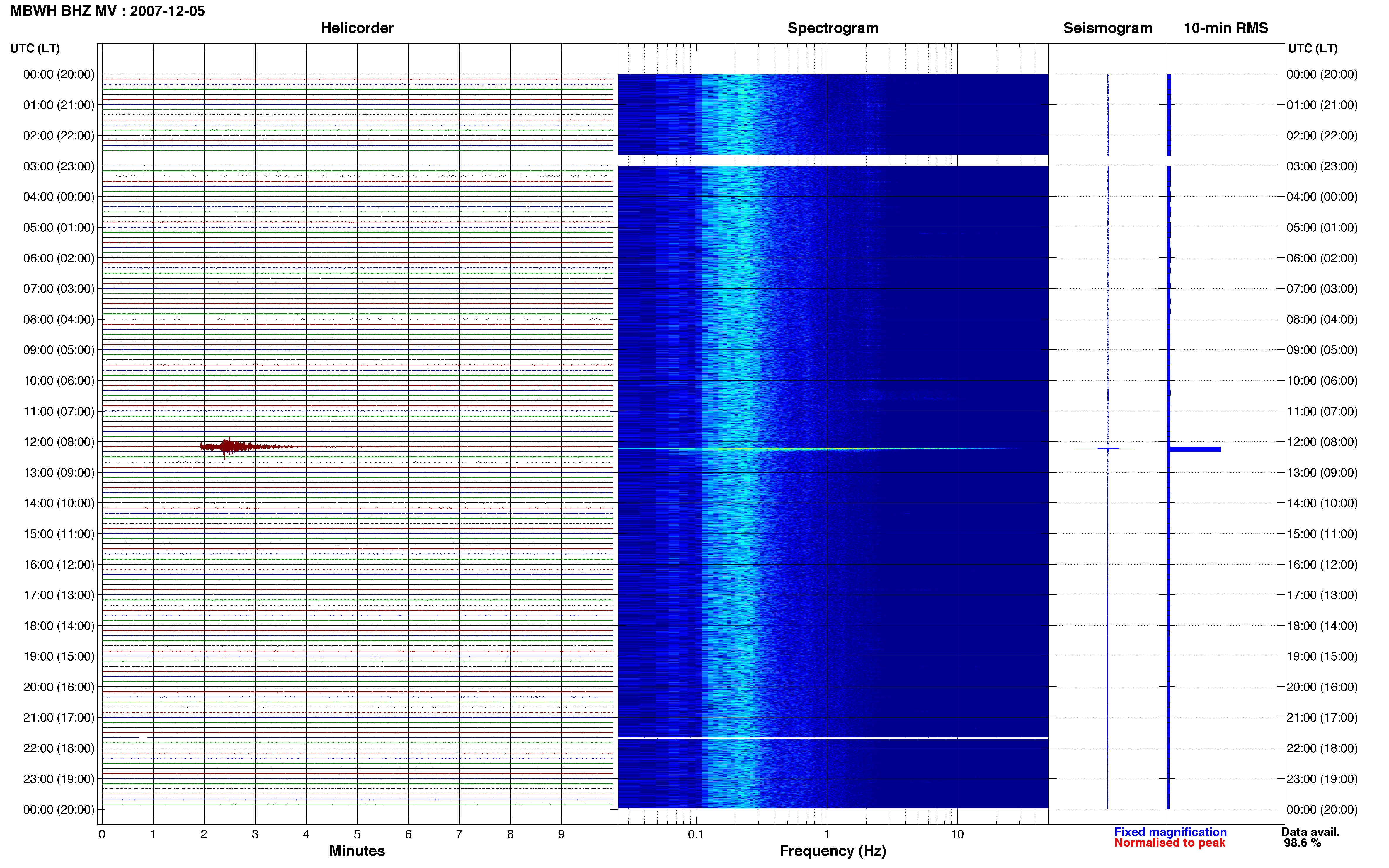Click the right 'UTC (LT)' axis label
This screenshot has height=868, width=1389.
point(1313,48)
